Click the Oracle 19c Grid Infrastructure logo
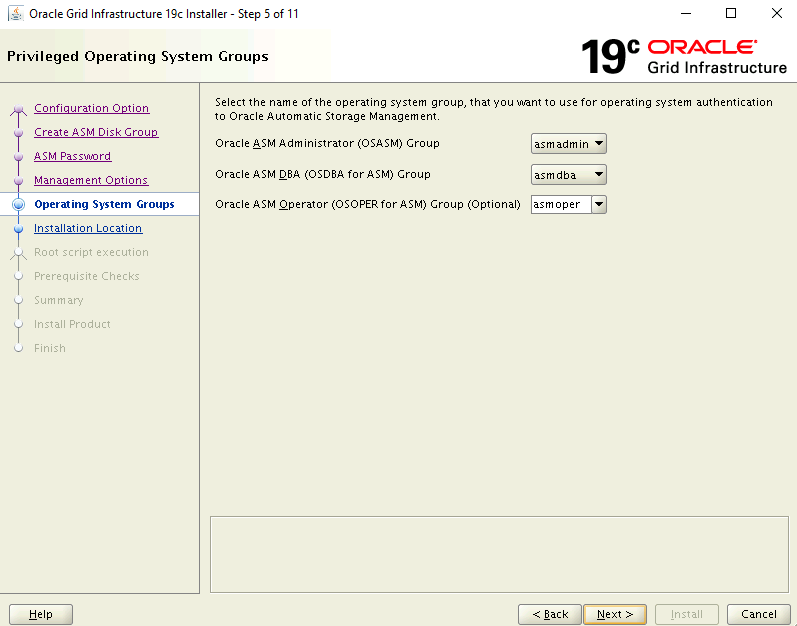The image size is (797, 626). point(684,56)
